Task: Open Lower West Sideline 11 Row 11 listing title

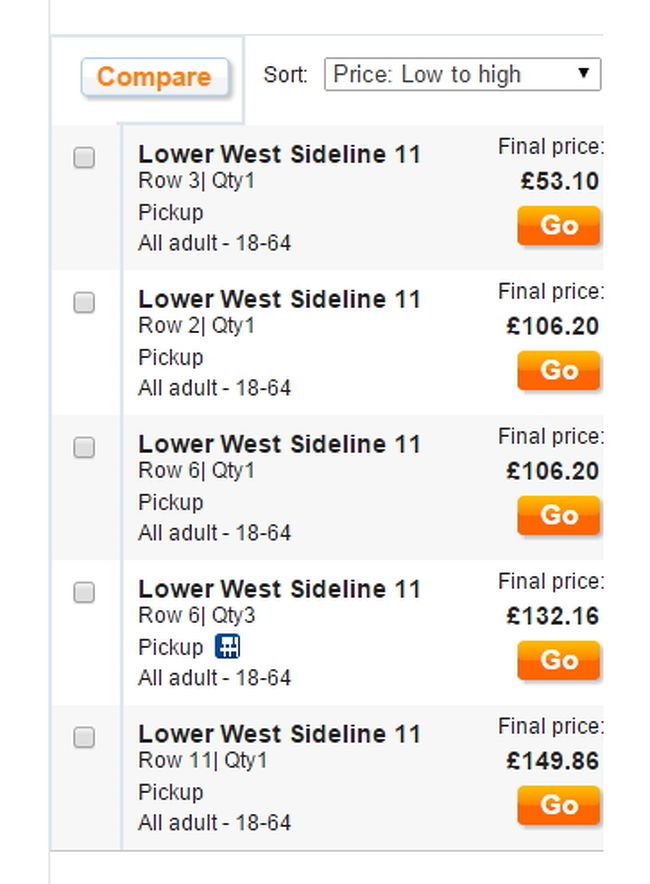Action: 280,734
